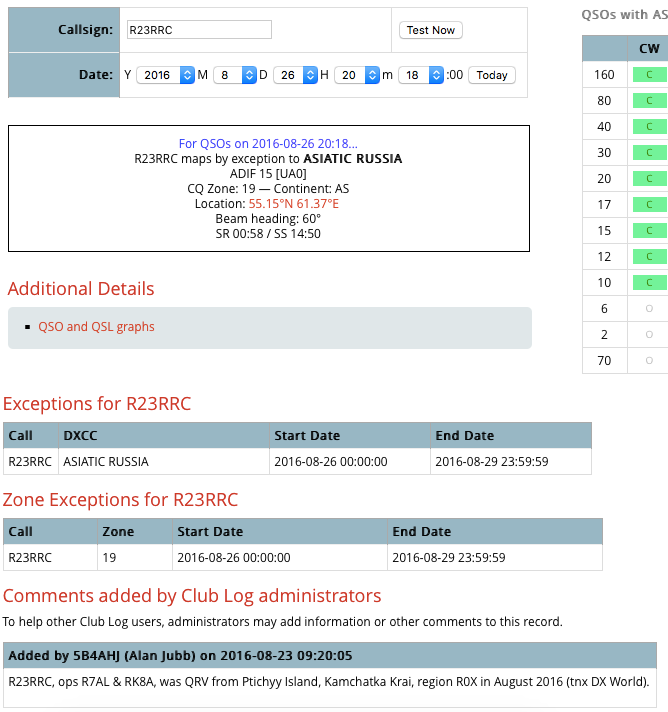
Task: Click the empty circle for band 70
Action: [x=649, y=360]
